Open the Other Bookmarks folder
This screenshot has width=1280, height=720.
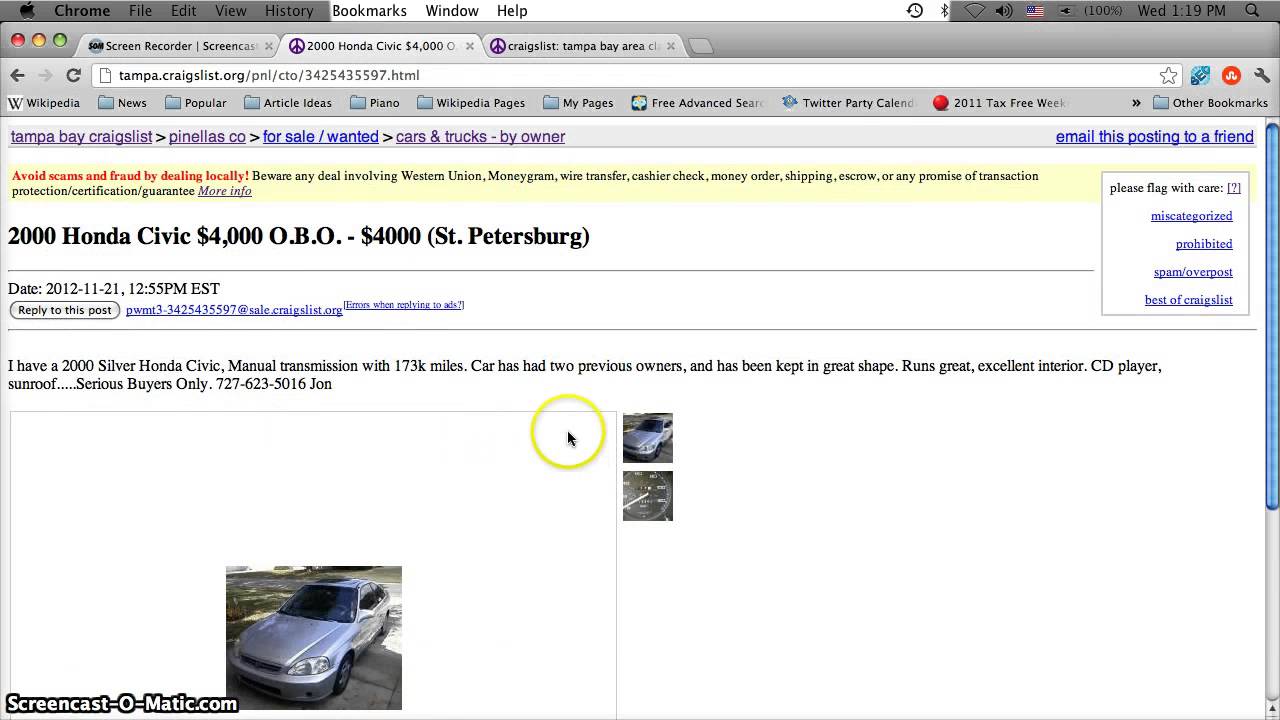1210,103
